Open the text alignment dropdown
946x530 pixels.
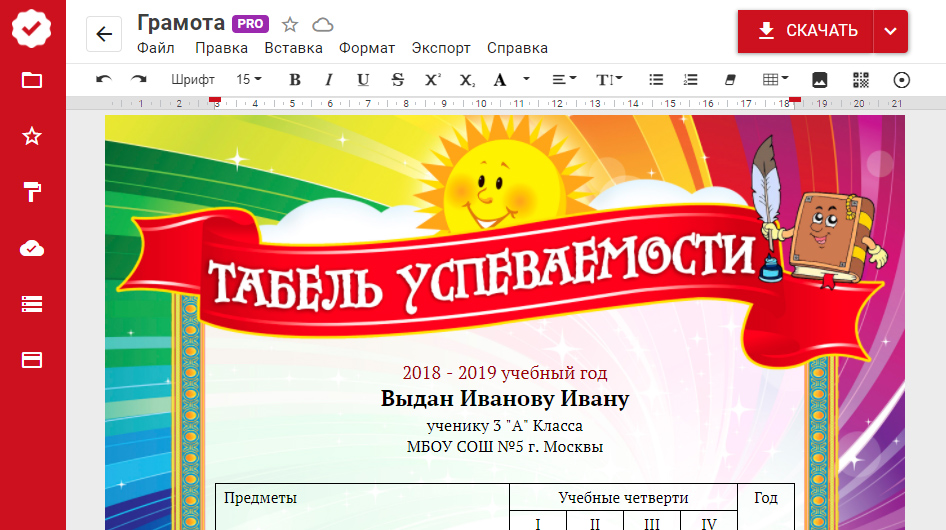564,80
